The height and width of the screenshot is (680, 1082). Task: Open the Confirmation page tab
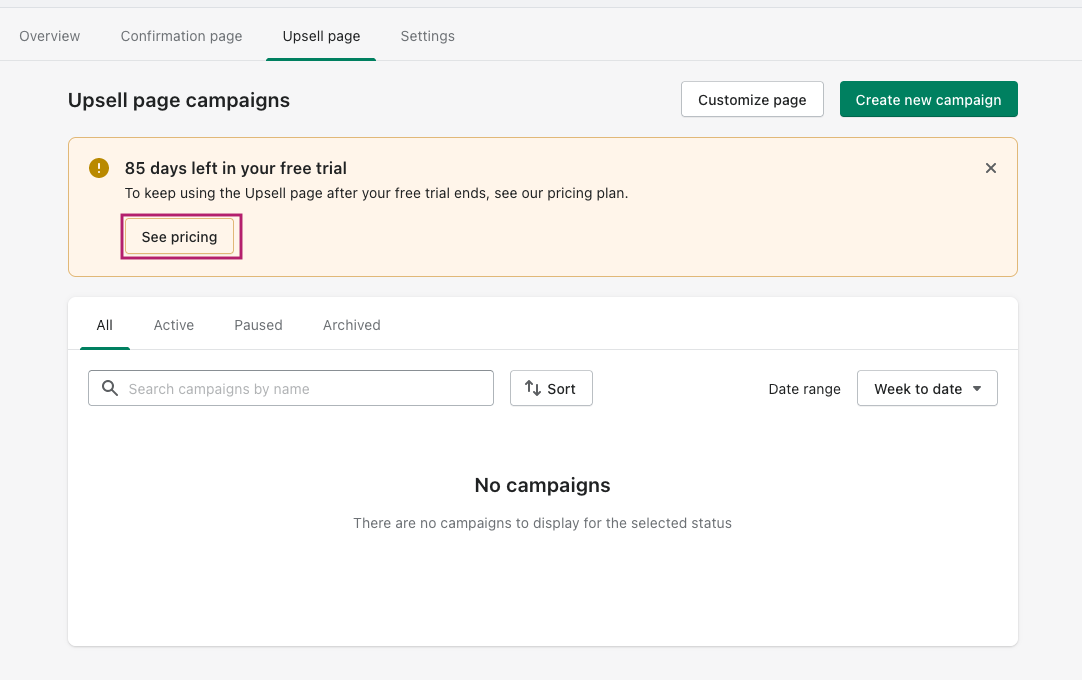pos(181,36)
